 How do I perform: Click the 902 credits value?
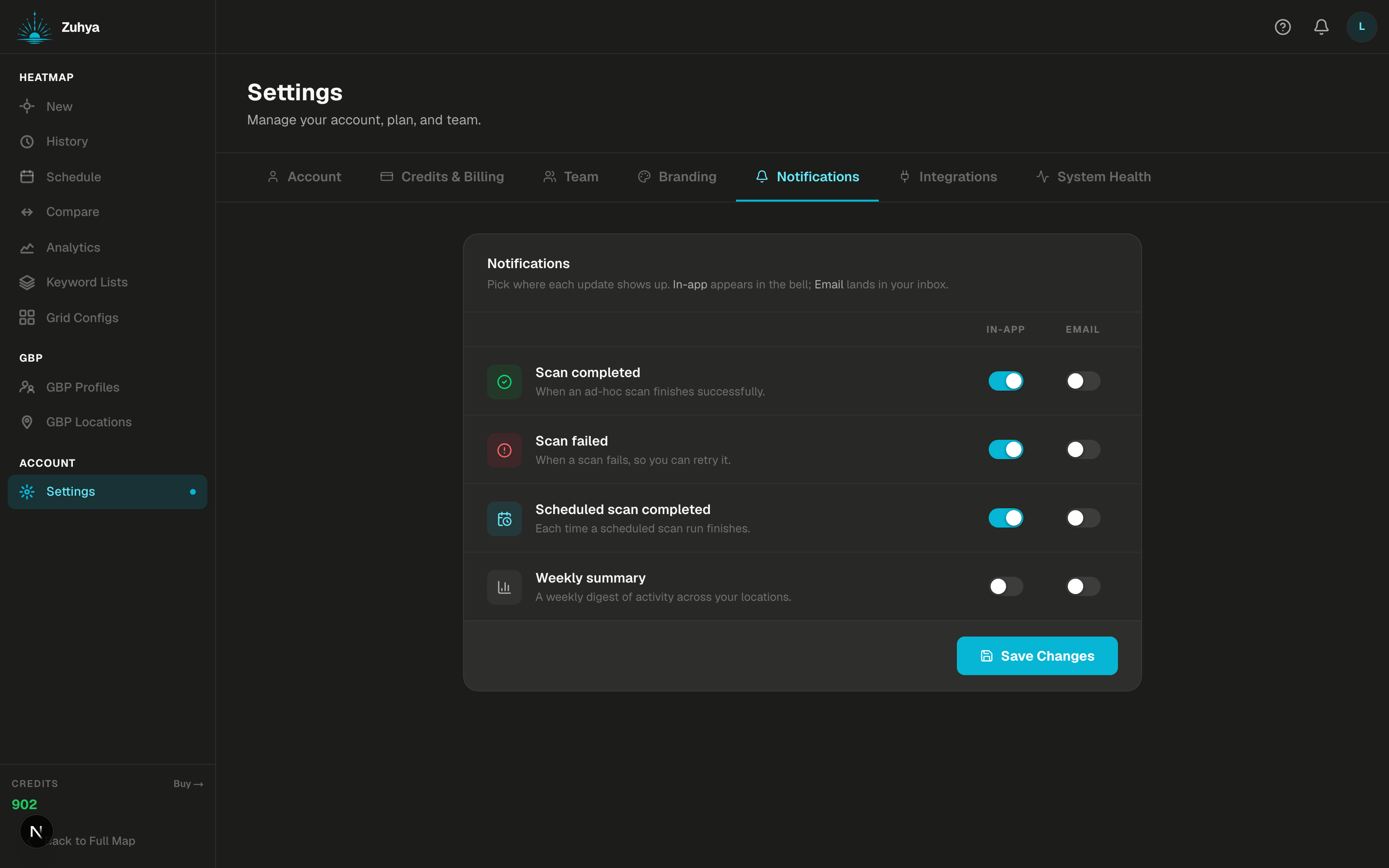tap(24, 804)
